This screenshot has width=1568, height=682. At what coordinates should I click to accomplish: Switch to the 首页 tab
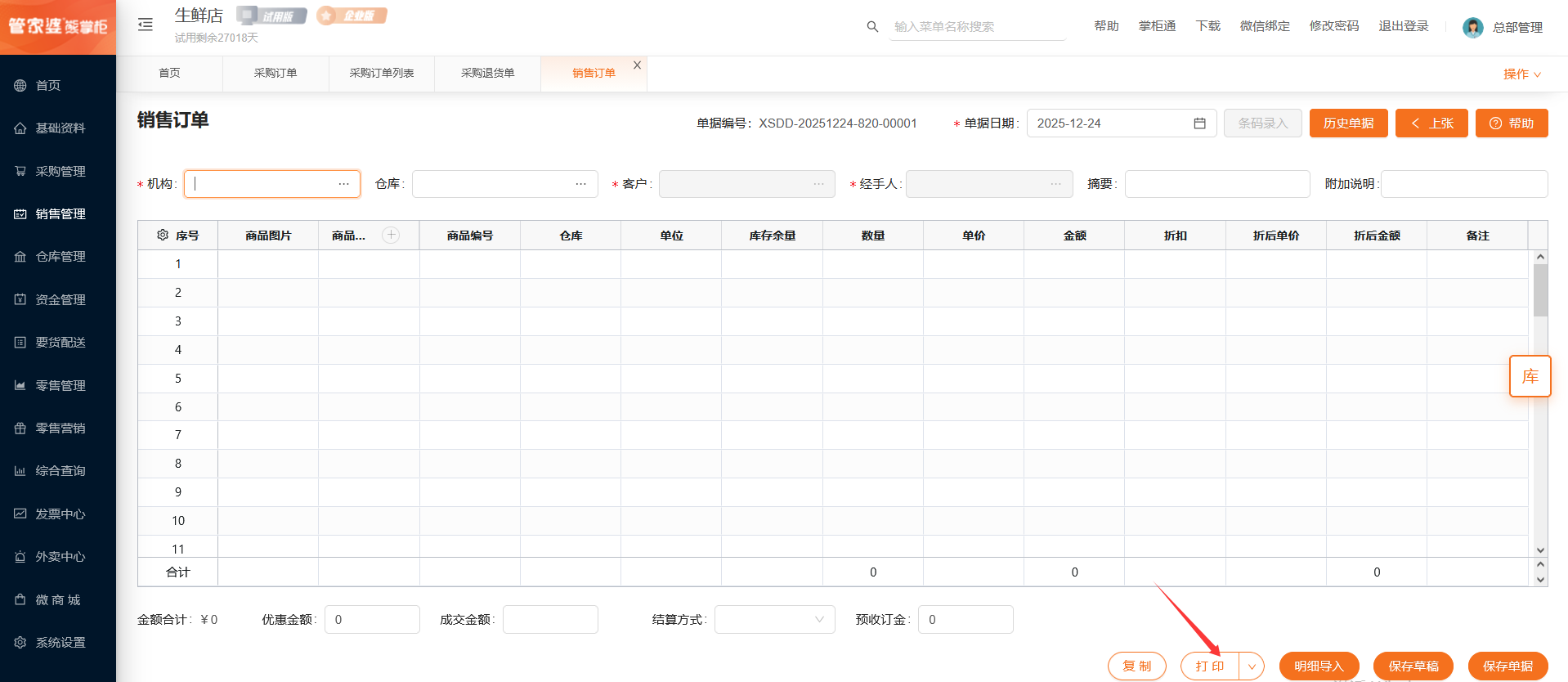tap(169, 74)
